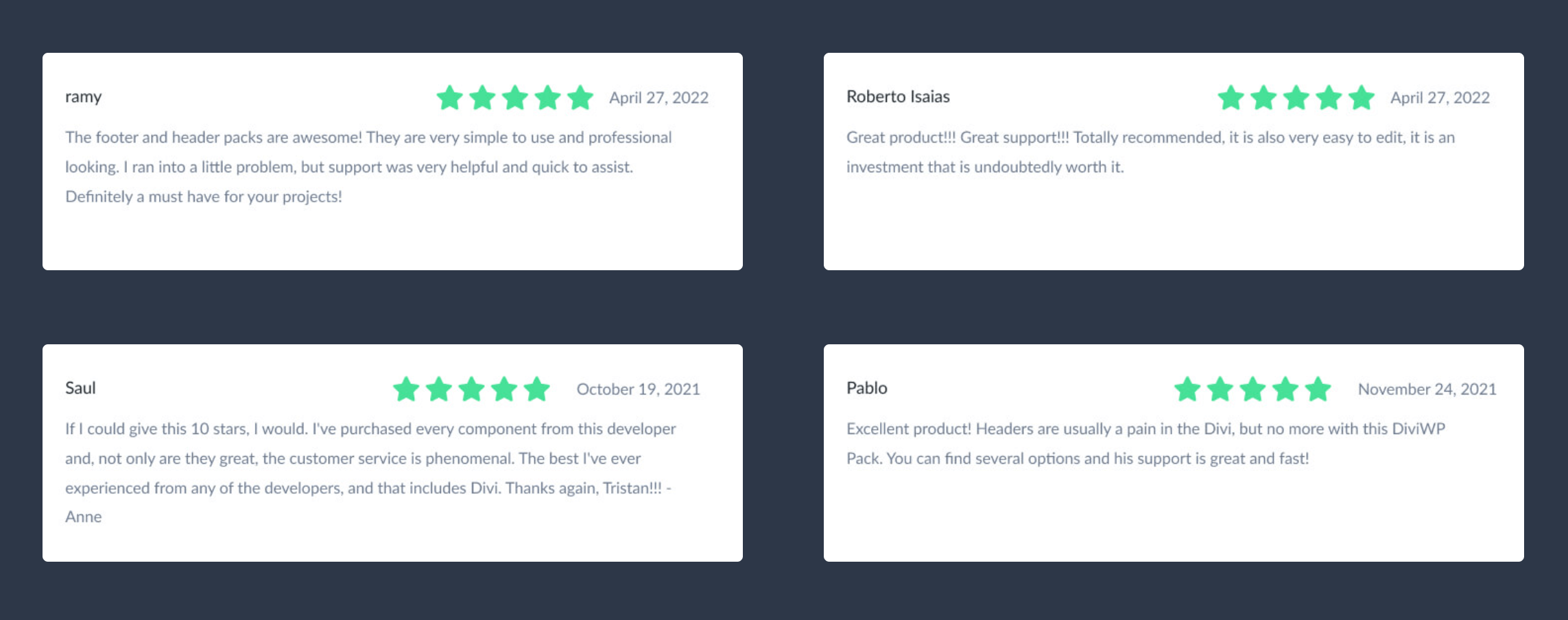Click the fifth star in Saul's review
Screen dimensions: 1568x620
[537, 389]
